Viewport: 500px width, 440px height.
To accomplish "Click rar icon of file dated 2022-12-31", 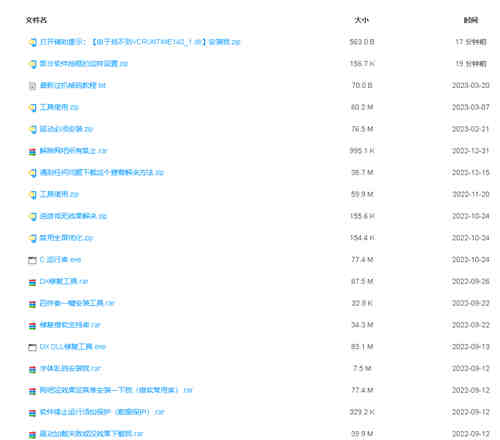I will (x=32, y=151).
